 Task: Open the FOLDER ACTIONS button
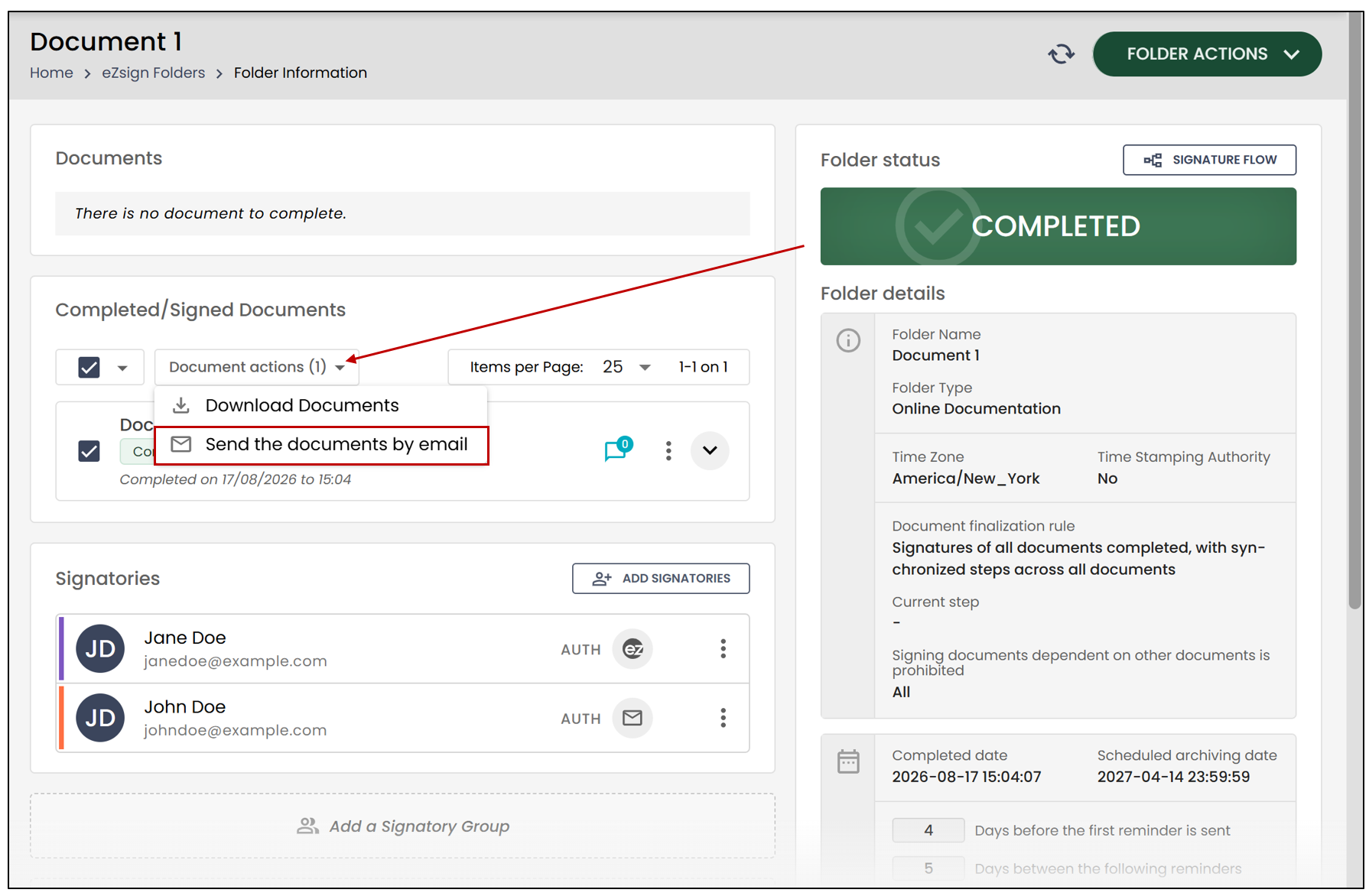pyautogui.click(x=1207, y=54)
